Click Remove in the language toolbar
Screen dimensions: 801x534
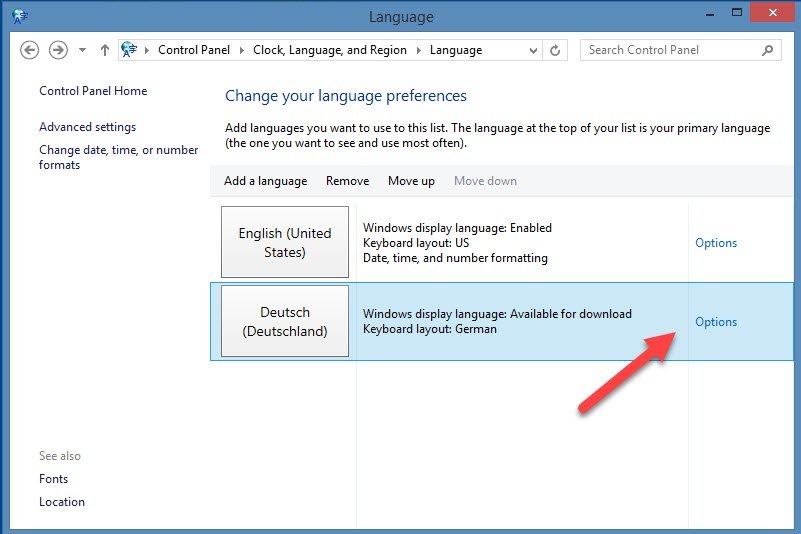coord(347,181)
